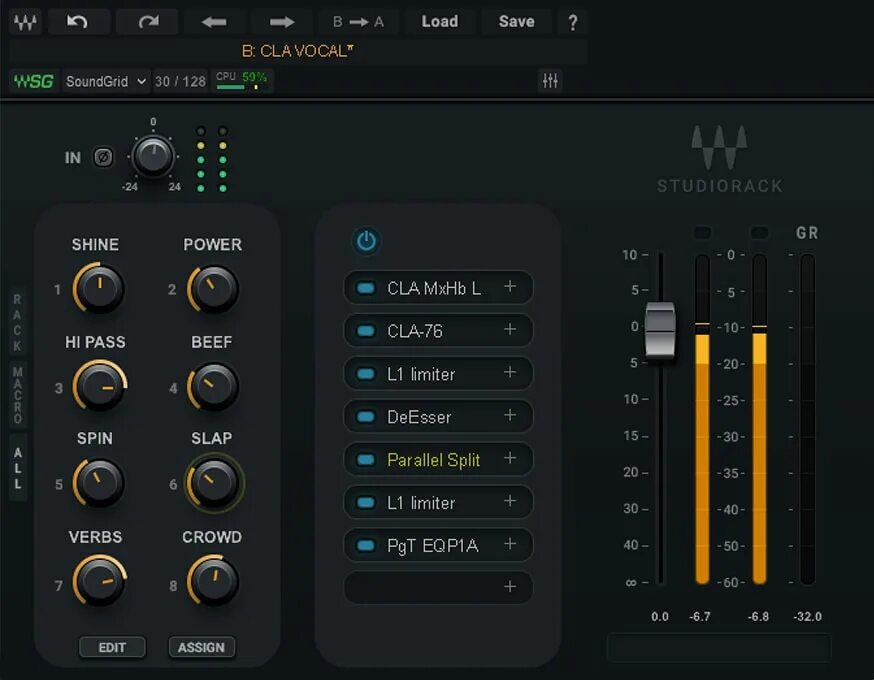Viewport: 874px width, 680px height.
Task: Click the EDIT macros button
Action: [112, 648]
